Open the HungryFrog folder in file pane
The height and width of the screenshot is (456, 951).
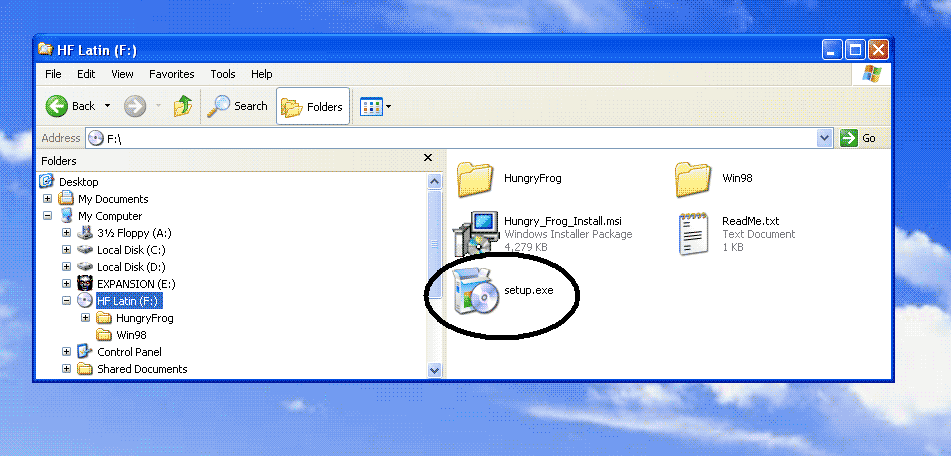point(476,179)
